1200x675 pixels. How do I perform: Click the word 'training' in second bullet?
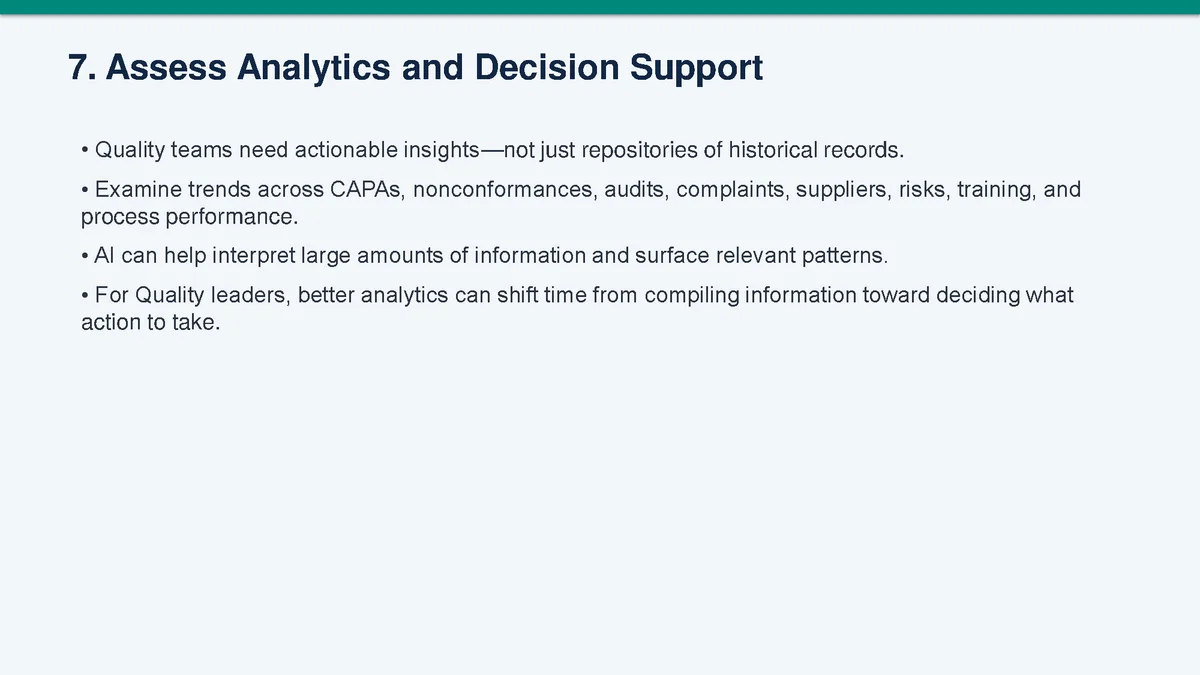994,190
